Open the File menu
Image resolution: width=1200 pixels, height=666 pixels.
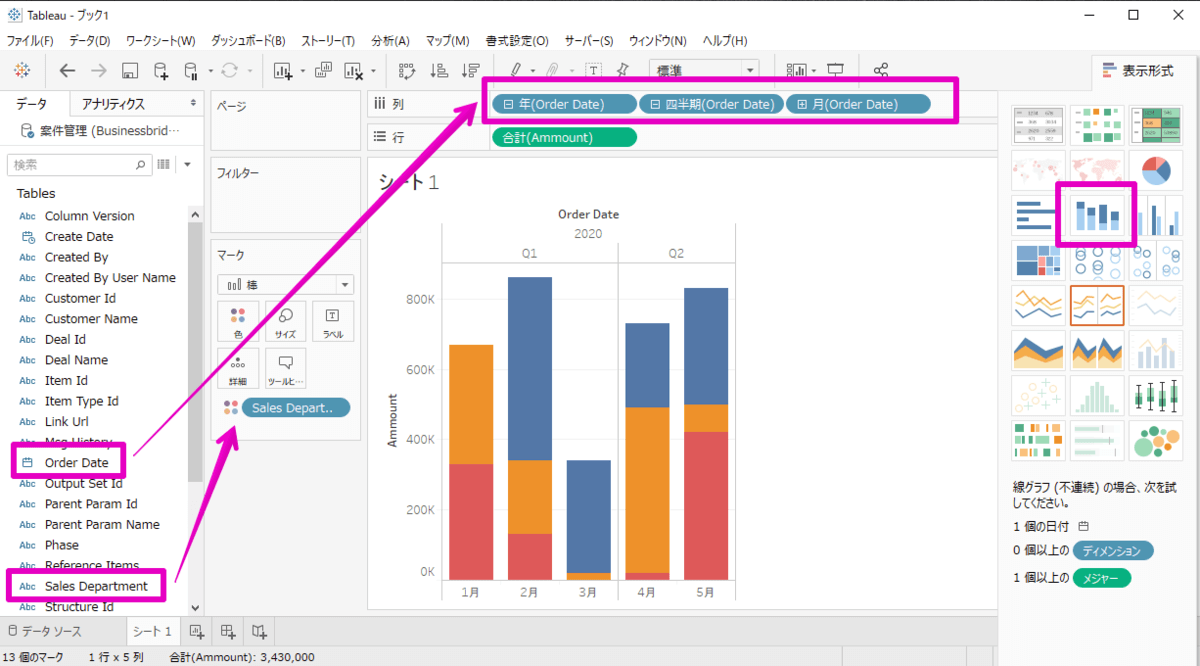click(30, 41)
